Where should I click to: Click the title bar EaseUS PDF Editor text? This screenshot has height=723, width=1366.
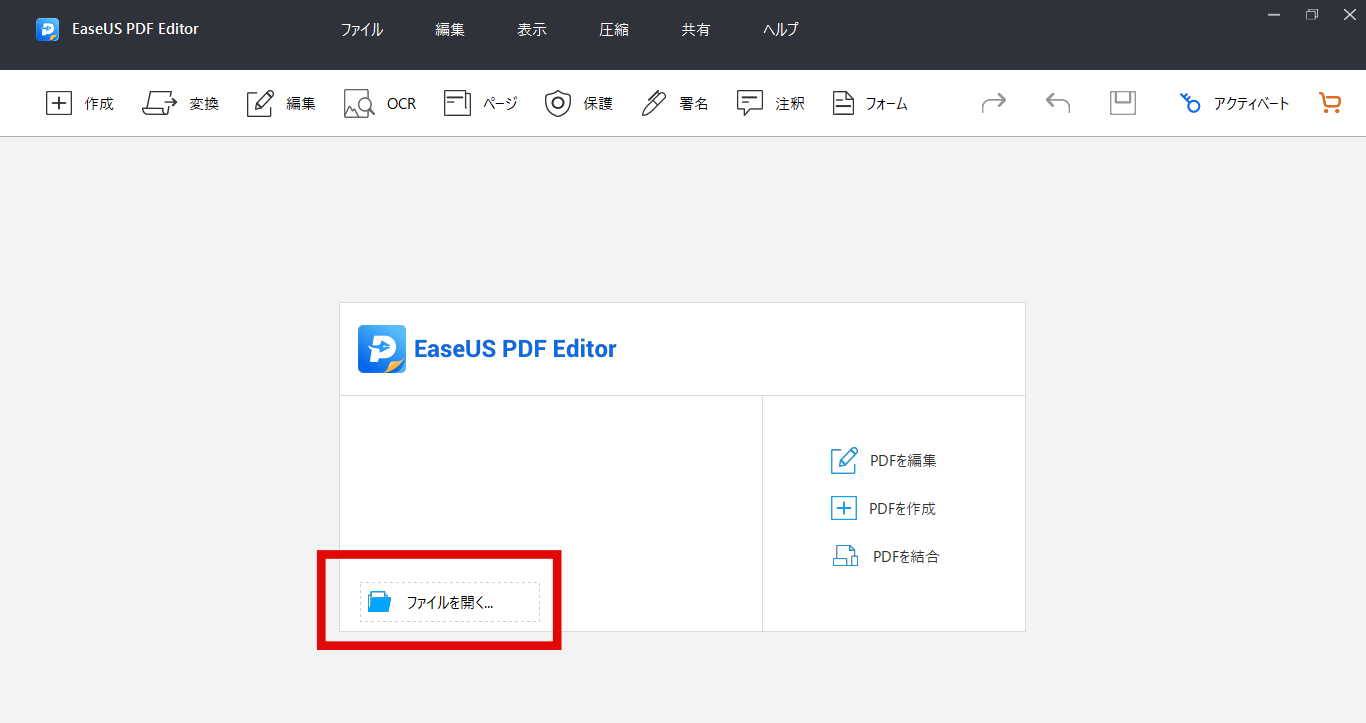click(x=135, y=29)
